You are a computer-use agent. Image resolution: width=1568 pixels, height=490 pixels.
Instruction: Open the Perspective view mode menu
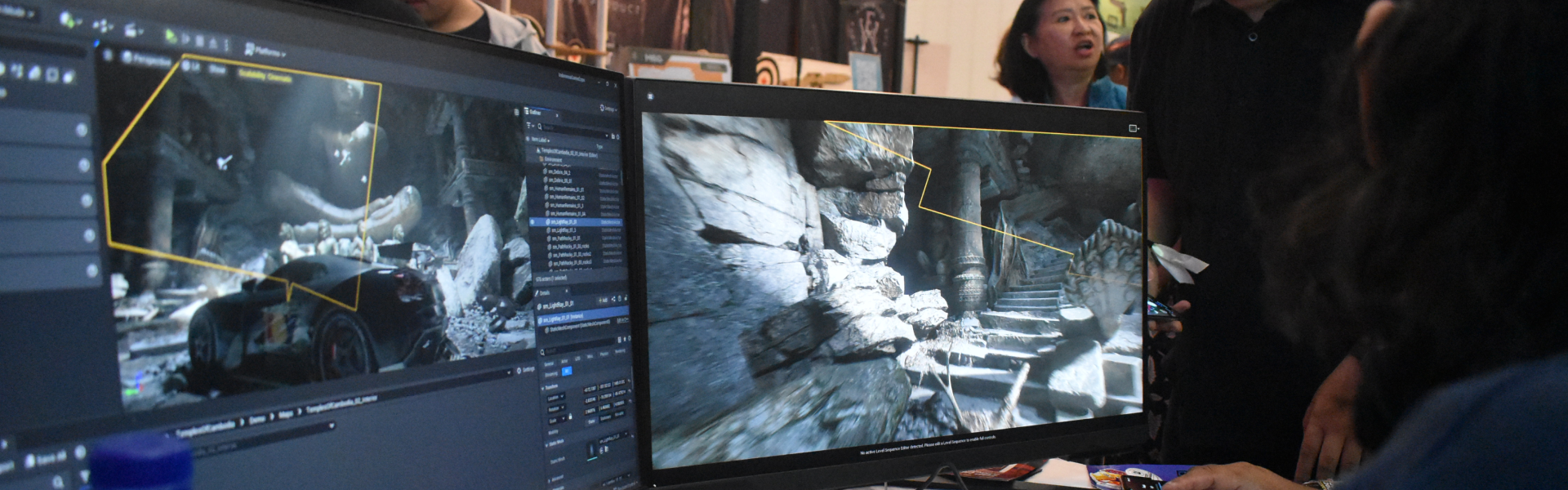pos(147,59)
